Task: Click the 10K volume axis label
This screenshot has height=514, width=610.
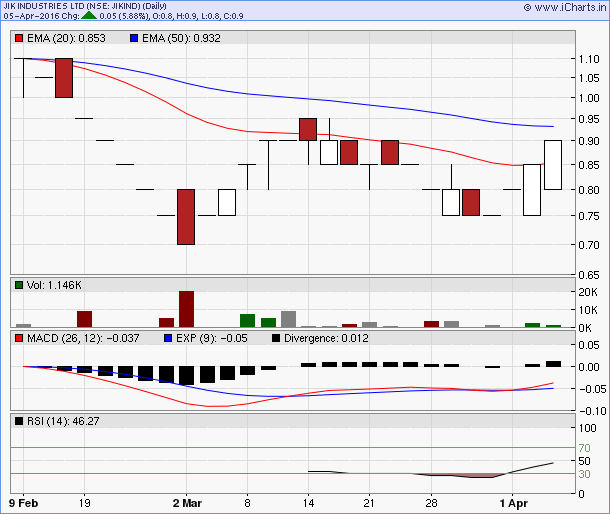Action: [588, 310]
